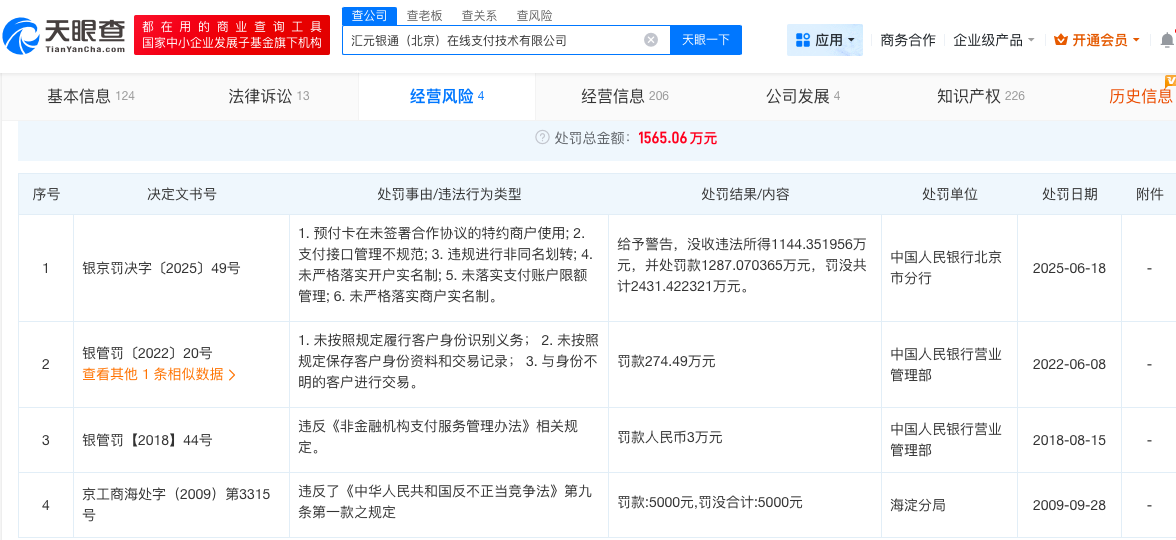Screen dimensions: 1176x540
Task: Click the date 2018-08-15
Action: (1069, 440)
